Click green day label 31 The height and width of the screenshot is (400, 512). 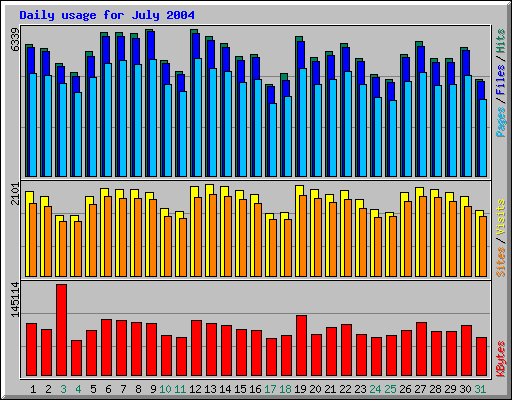480,389
